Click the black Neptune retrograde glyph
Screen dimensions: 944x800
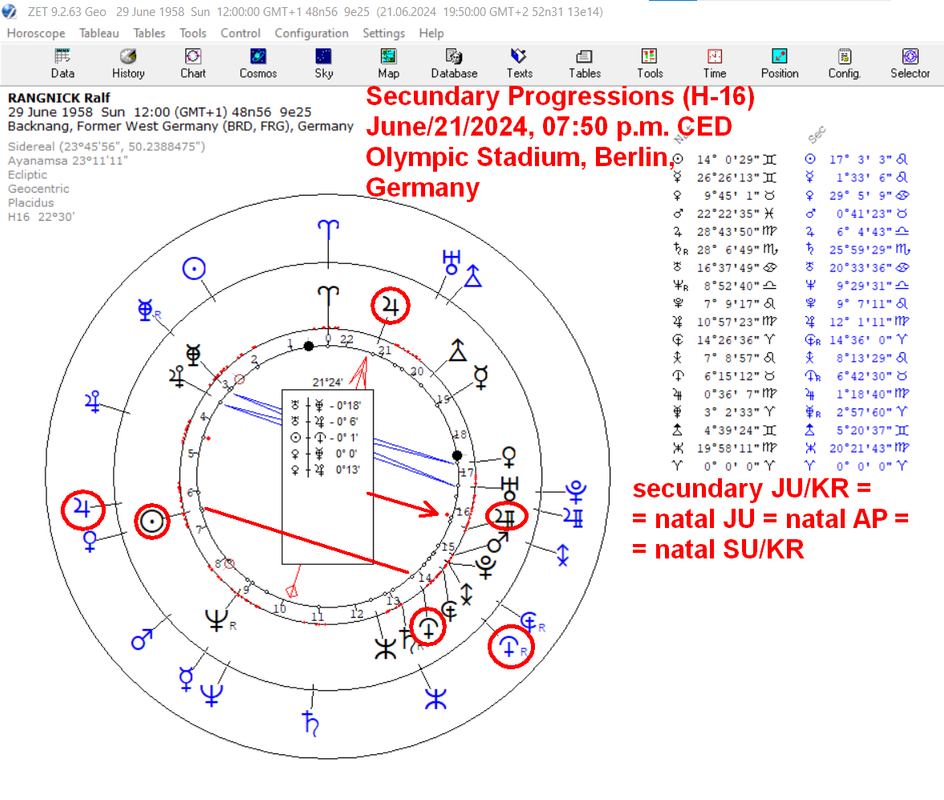click(x=217, y=619)
